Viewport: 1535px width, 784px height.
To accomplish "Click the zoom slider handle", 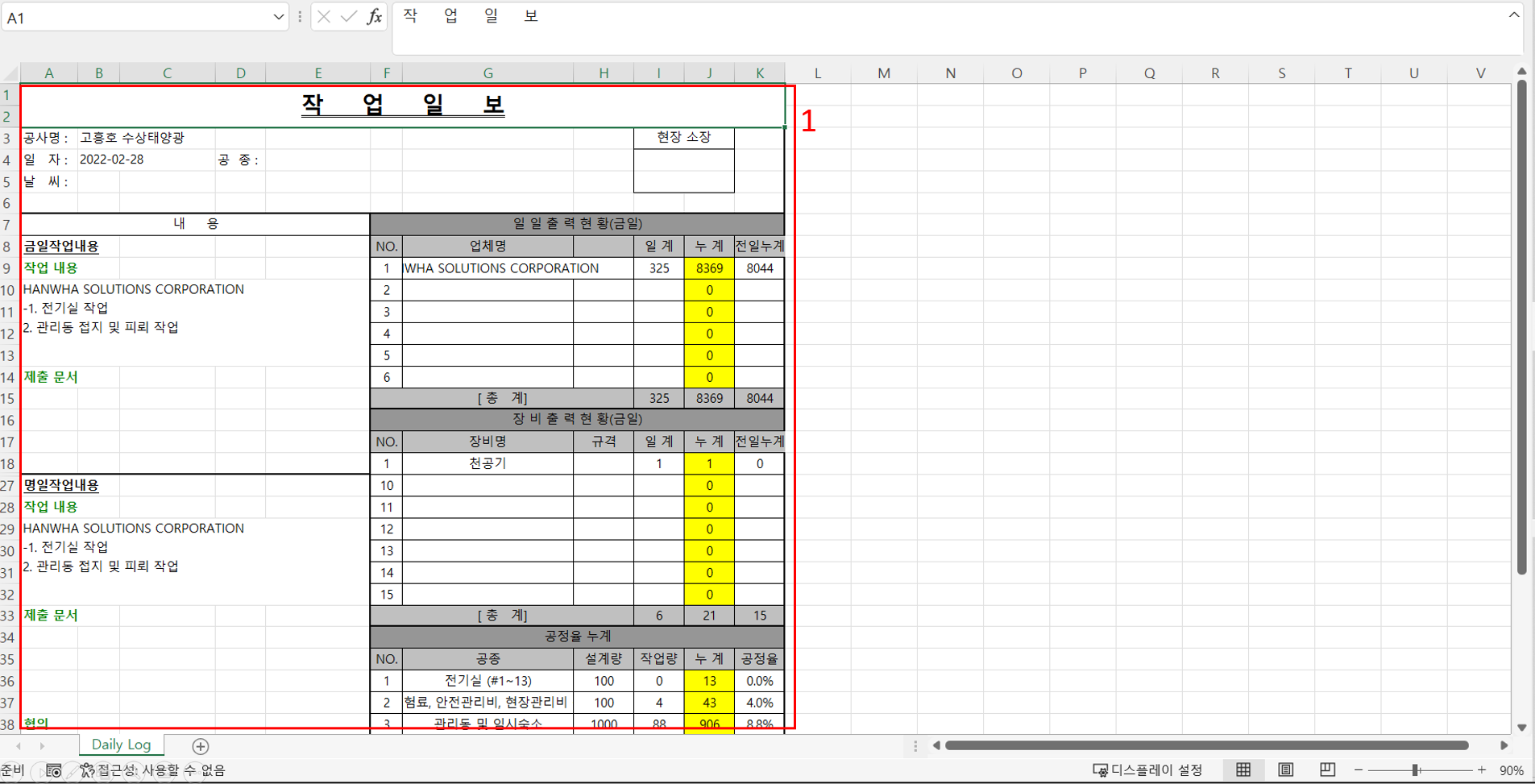I will pos(1416,770).
